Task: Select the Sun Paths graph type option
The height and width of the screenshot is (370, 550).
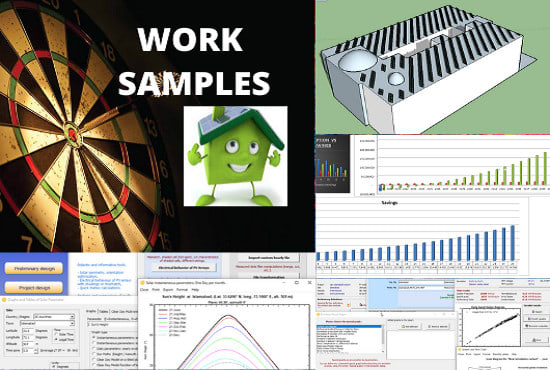Action: click(x=94, y=354)
